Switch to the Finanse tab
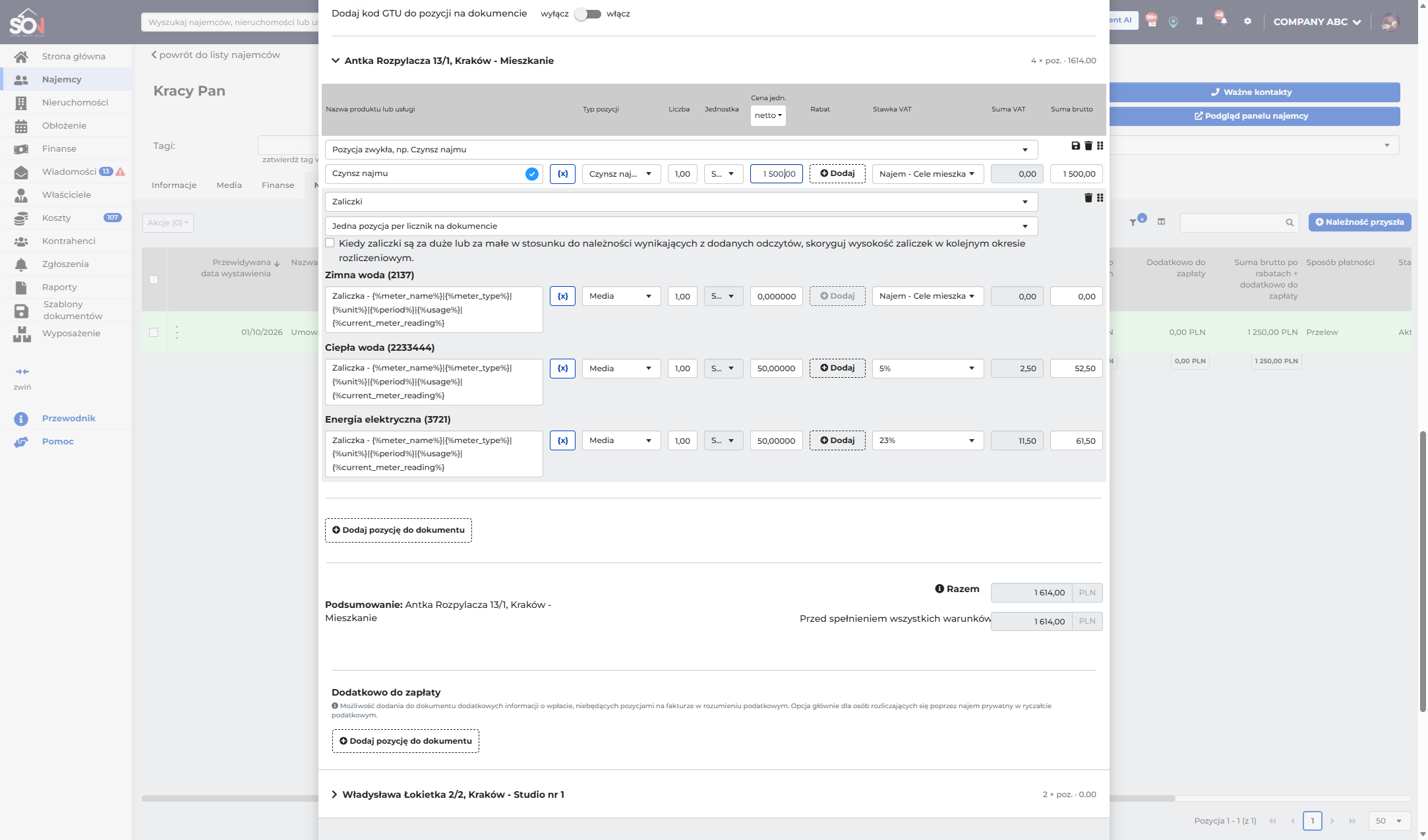This screenshot has height=840, width=1428. coord(278,185)
